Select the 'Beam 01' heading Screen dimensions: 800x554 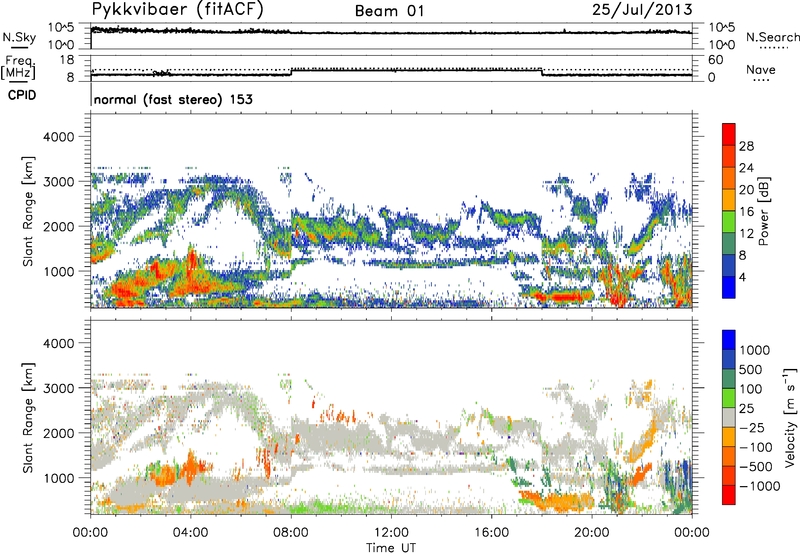point(389,11)
